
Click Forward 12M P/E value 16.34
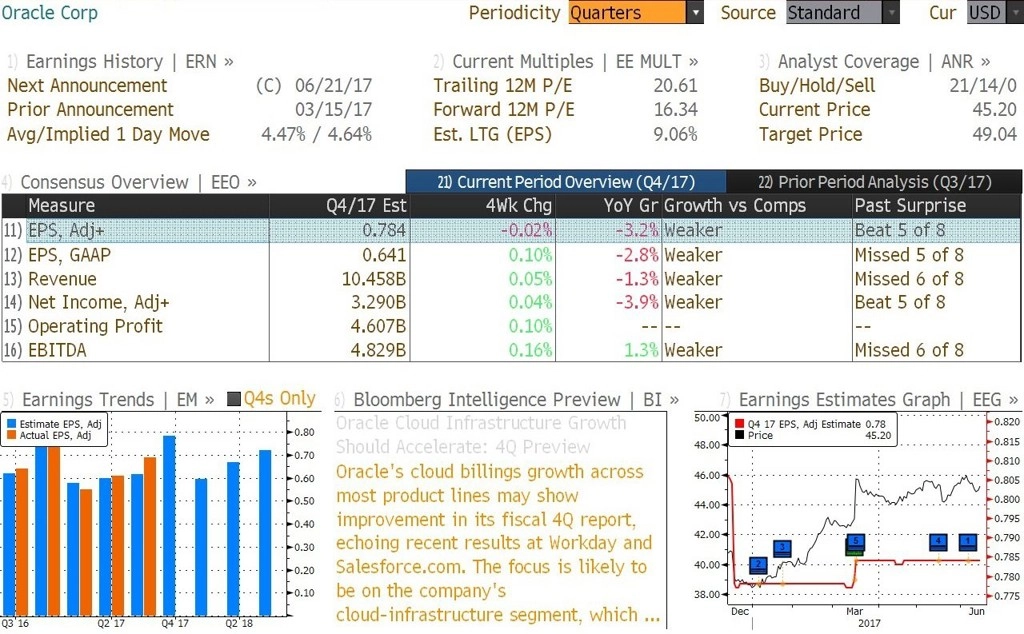point(675,110)
